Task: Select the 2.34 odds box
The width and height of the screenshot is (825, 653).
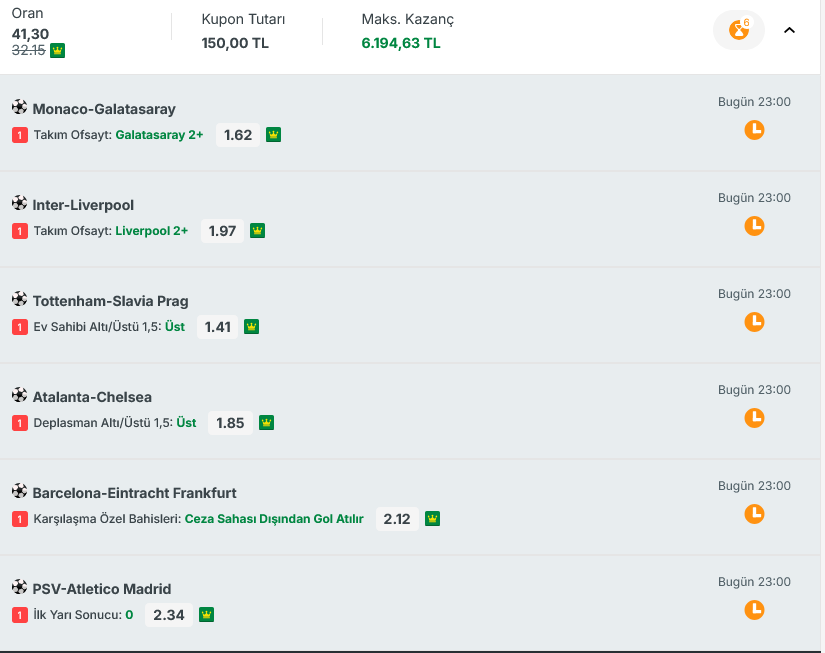Action: point(168,615)
